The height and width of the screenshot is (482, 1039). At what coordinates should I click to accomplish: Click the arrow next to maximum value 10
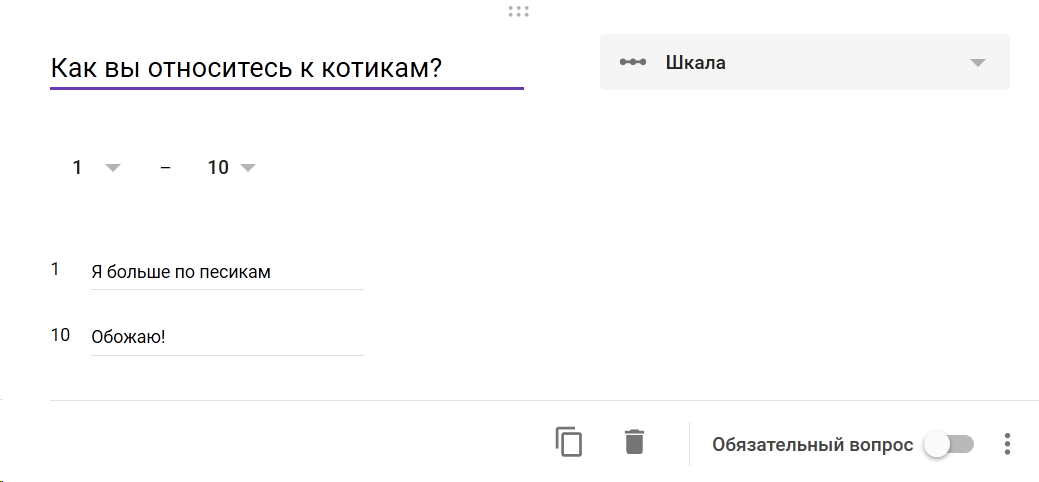tap(247, 168)
